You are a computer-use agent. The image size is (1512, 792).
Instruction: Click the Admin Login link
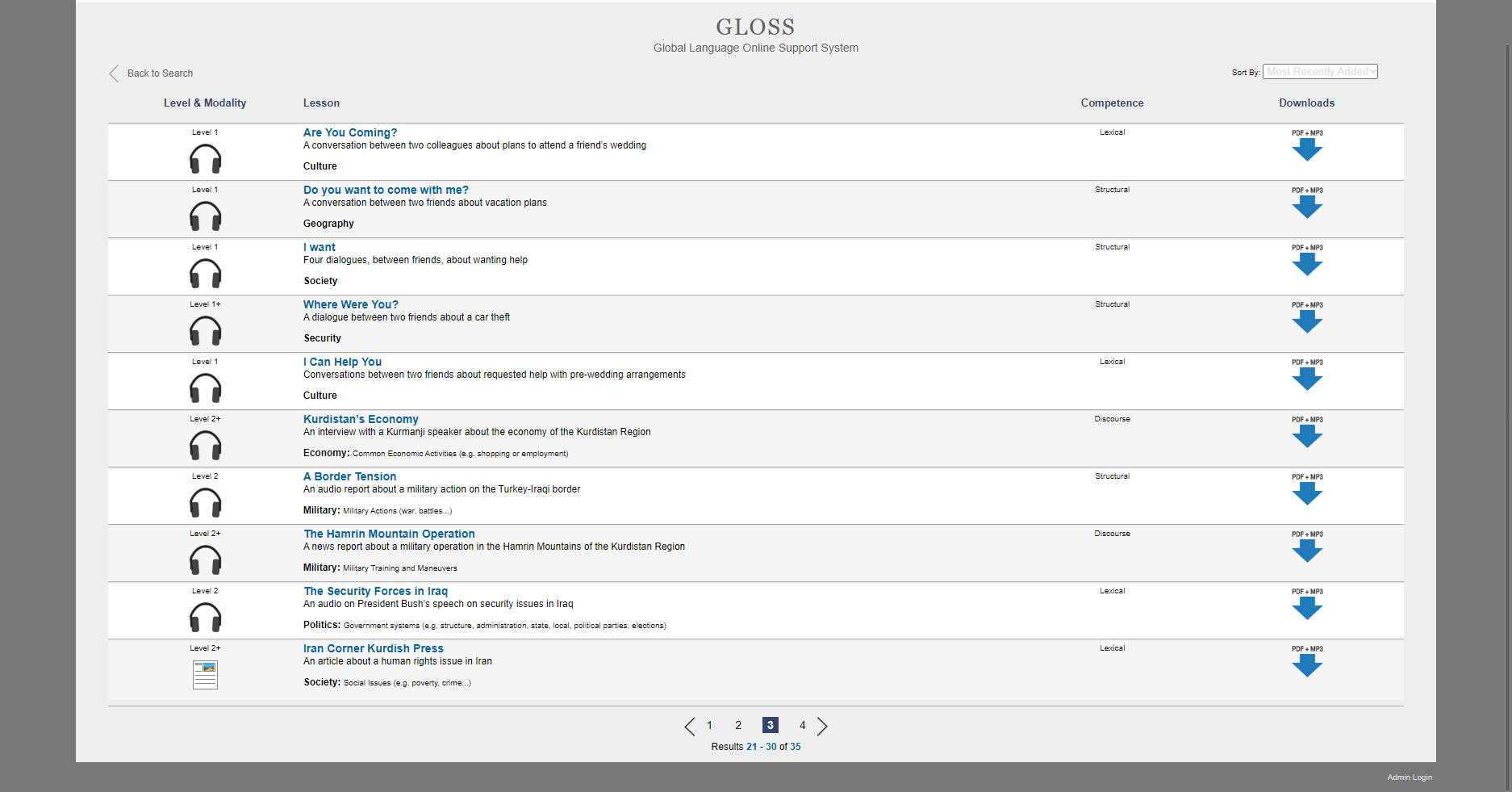(1409, 777)
